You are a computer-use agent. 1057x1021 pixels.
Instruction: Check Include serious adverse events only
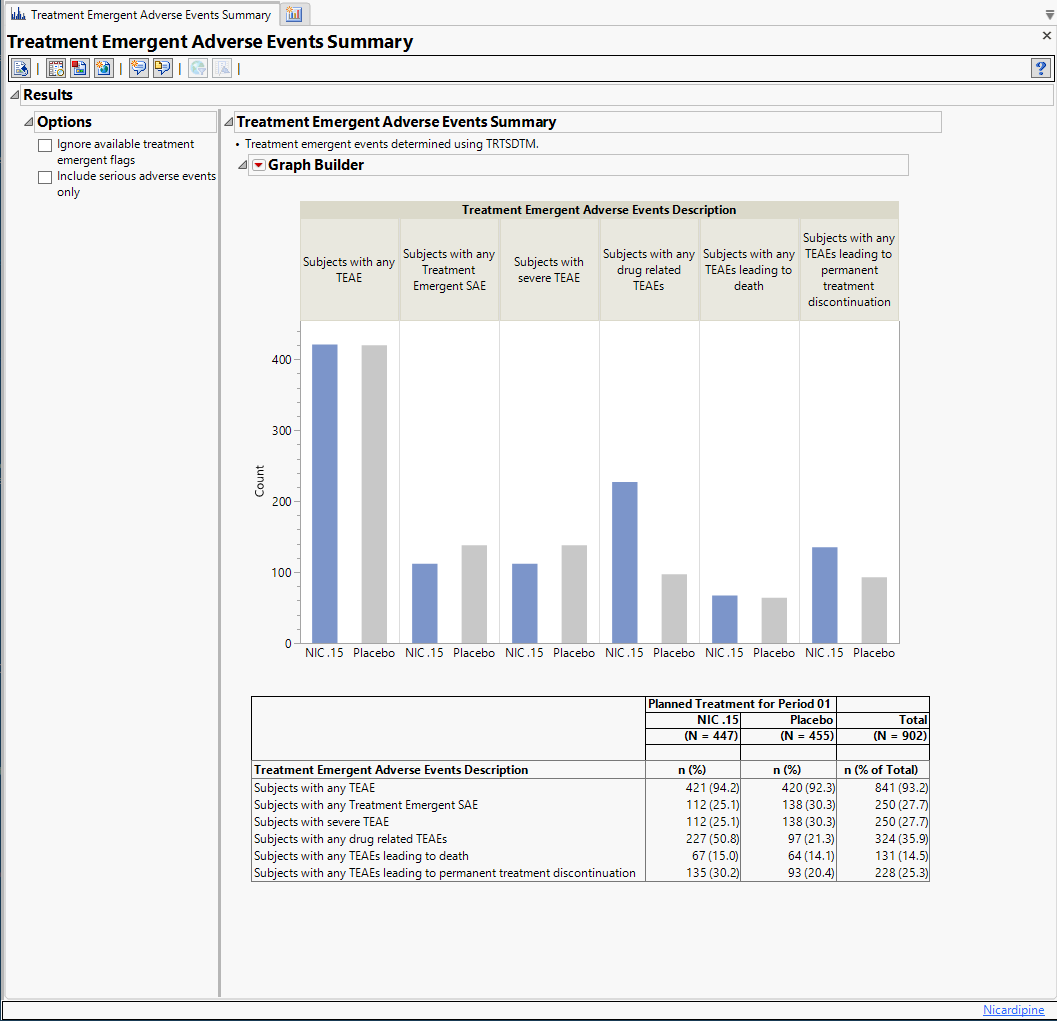coord(45,178)
